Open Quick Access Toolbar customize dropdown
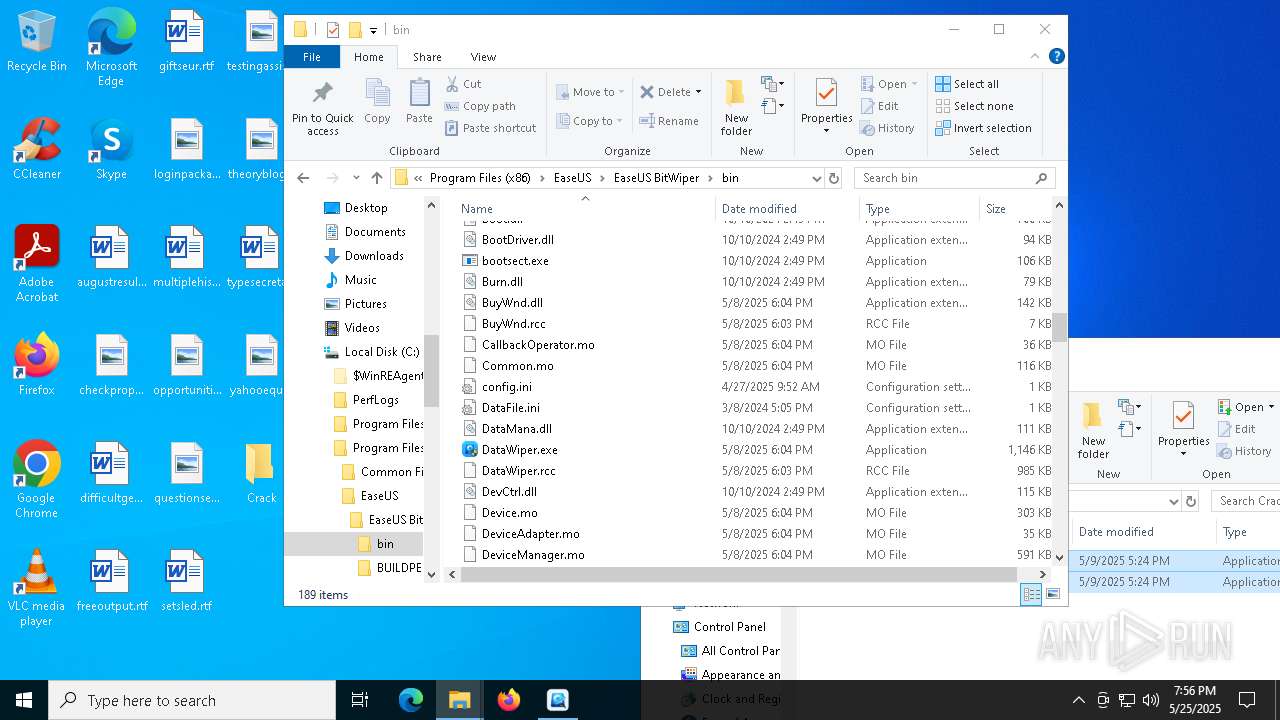Image resolution: width=1280 pixels, height=720 pixels. pyautogui.click(x=373, y=30)
